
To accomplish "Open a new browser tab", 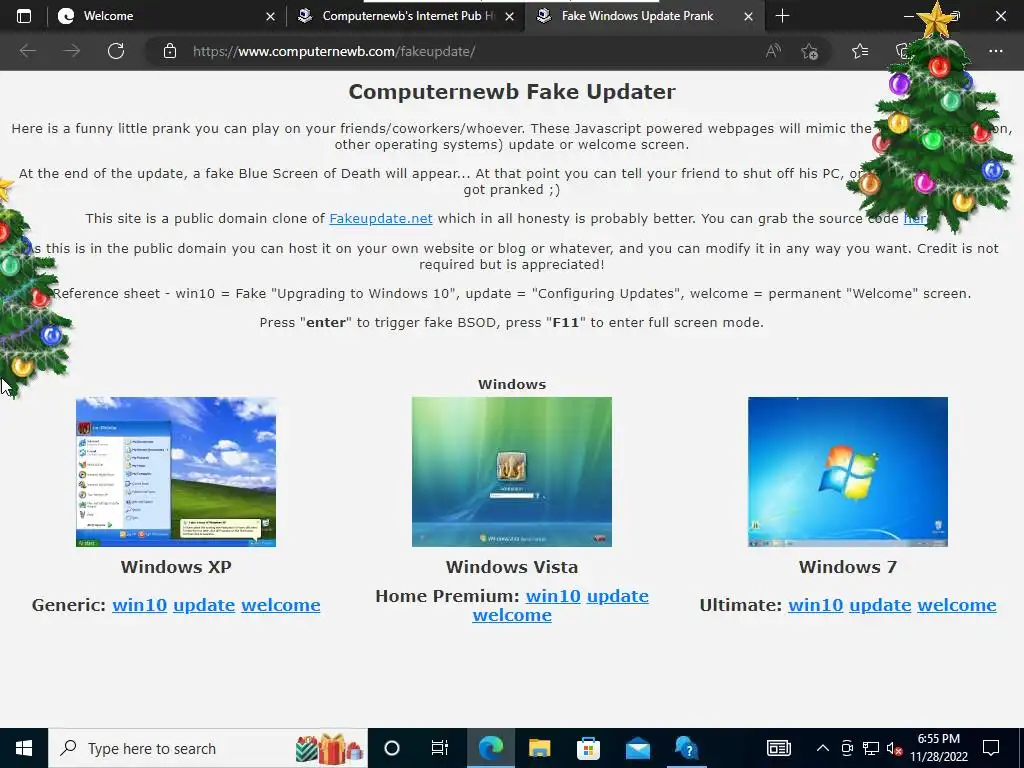I will click(x=782, y=16).
